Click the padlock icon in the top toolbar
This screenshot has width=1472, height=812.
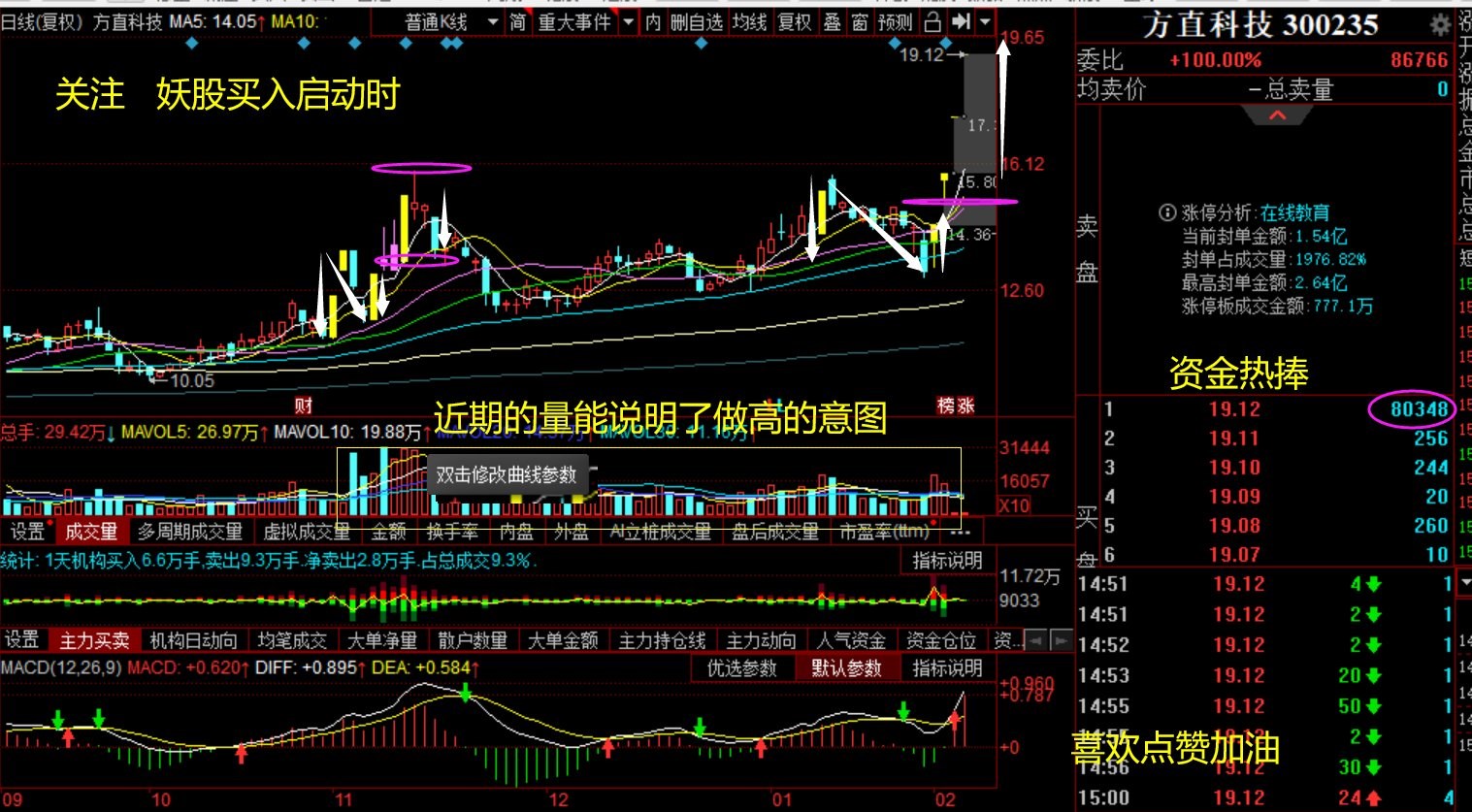(932, 21)
